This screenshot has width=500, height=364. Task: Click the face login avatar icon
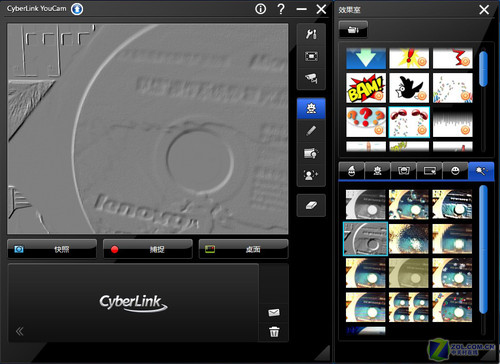pos(311,175)
